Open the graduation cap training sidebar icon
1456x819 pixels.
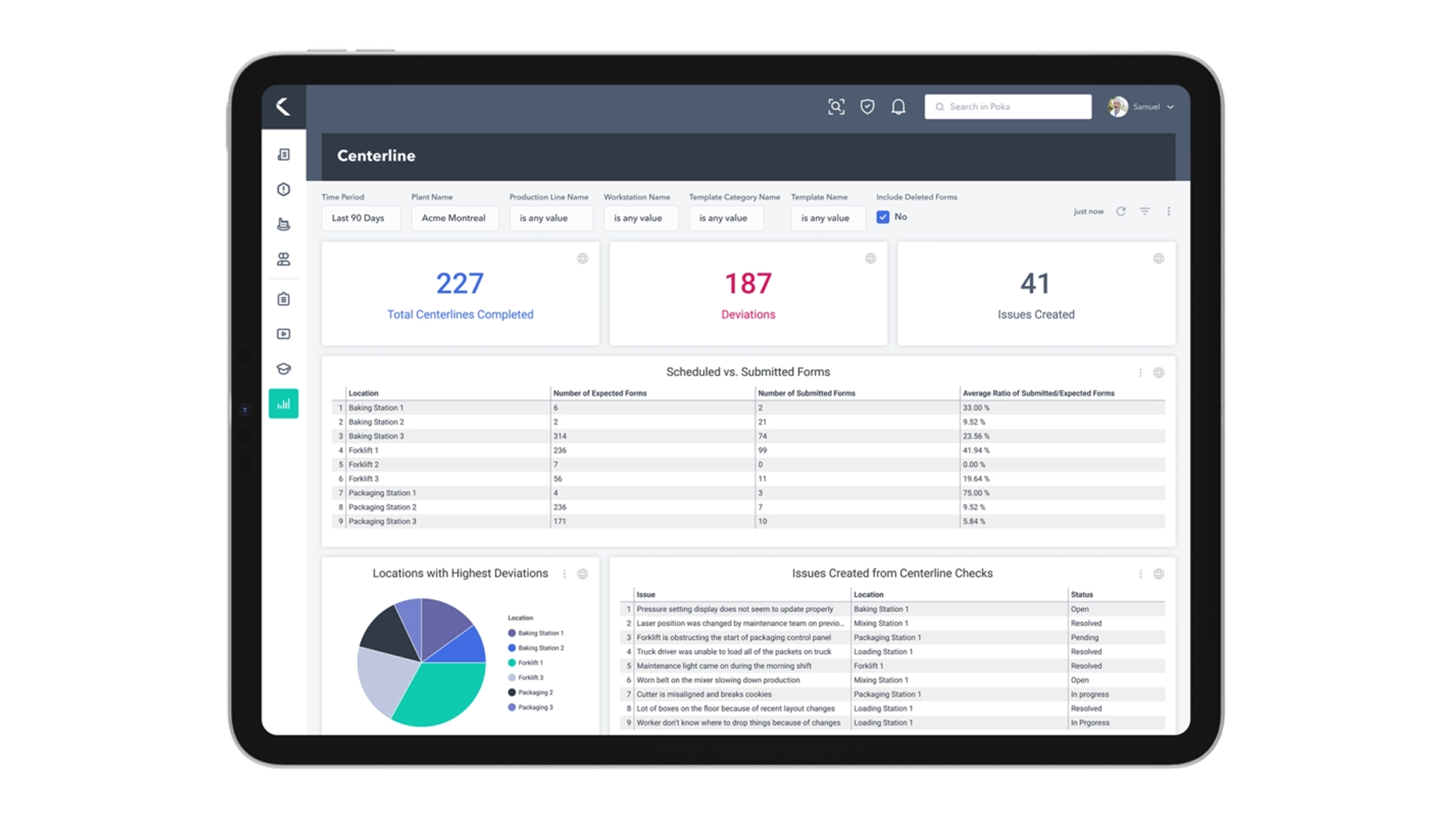coord(284,369)
